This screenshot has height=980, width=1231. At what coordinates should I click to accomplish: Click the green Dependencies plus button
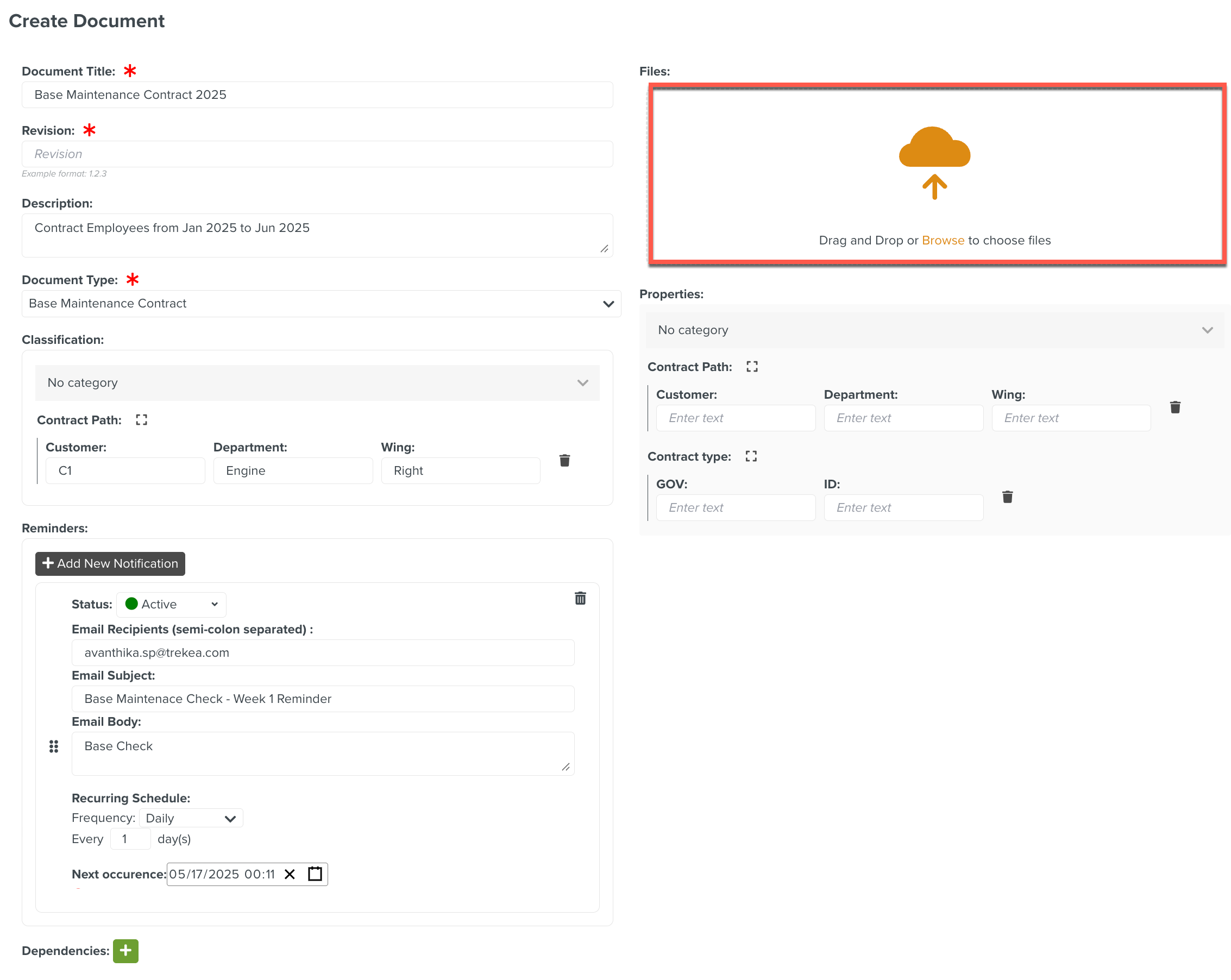(125, 950)
